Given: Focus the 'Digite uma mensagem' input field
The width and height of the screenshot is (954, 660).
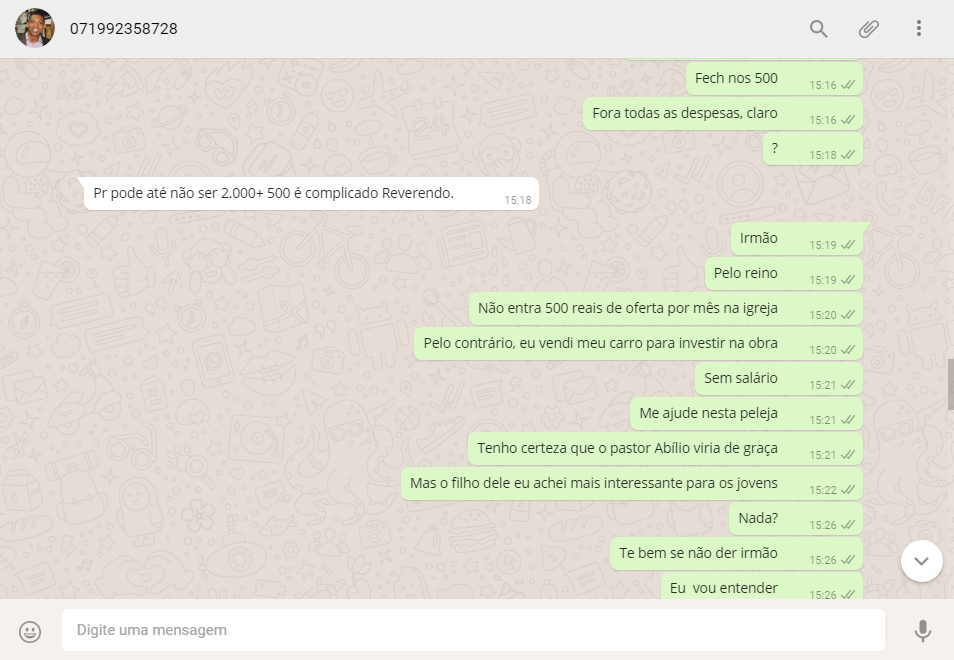Looking at the screenshot, I should tap(473, 630).
